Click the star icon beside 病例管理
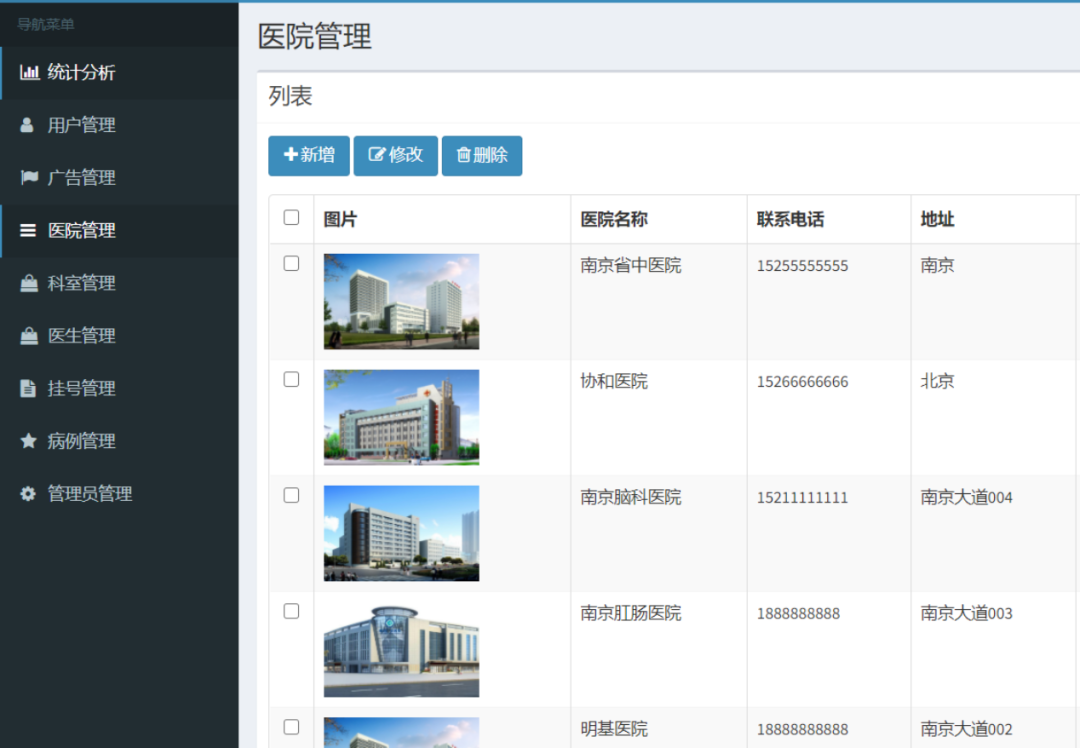This screenshot has width=1080, height=748. pyautogui.click(x=28, y=441)
